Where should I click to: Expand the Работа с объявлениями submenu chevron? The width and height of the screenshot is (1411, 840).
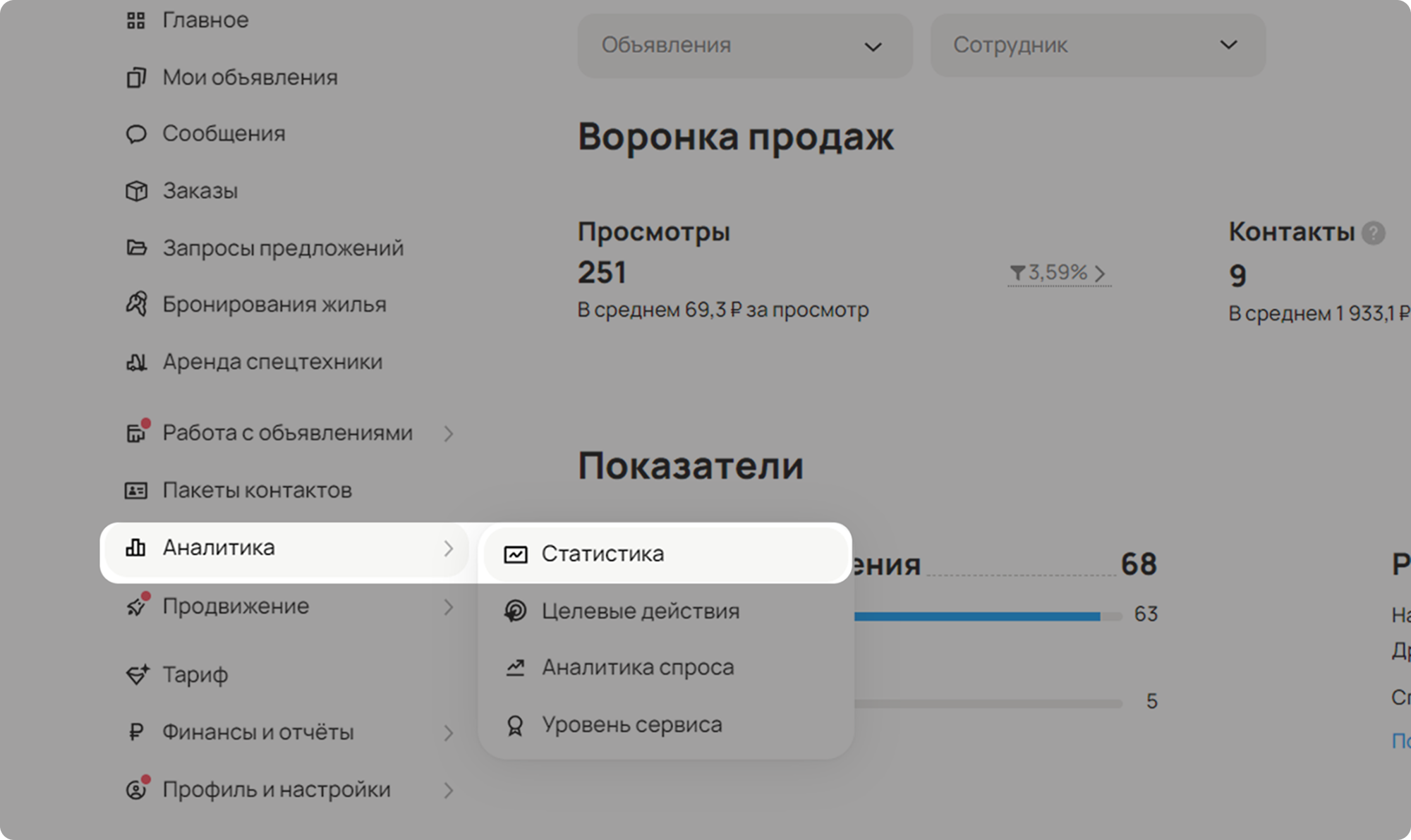click(449, 434)
